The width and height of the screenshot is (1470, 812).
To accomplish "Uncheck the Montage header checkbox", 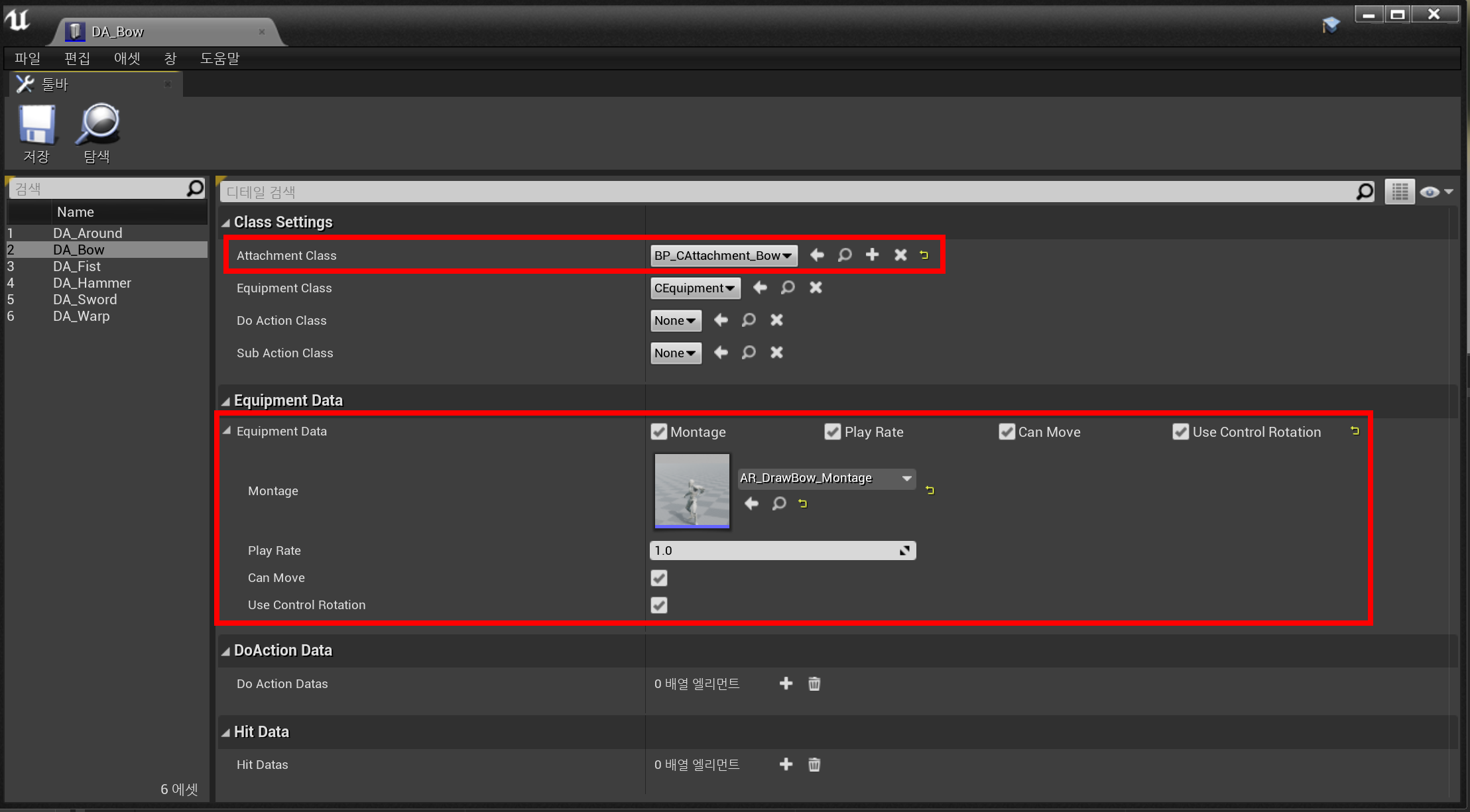I will [658, 432].
